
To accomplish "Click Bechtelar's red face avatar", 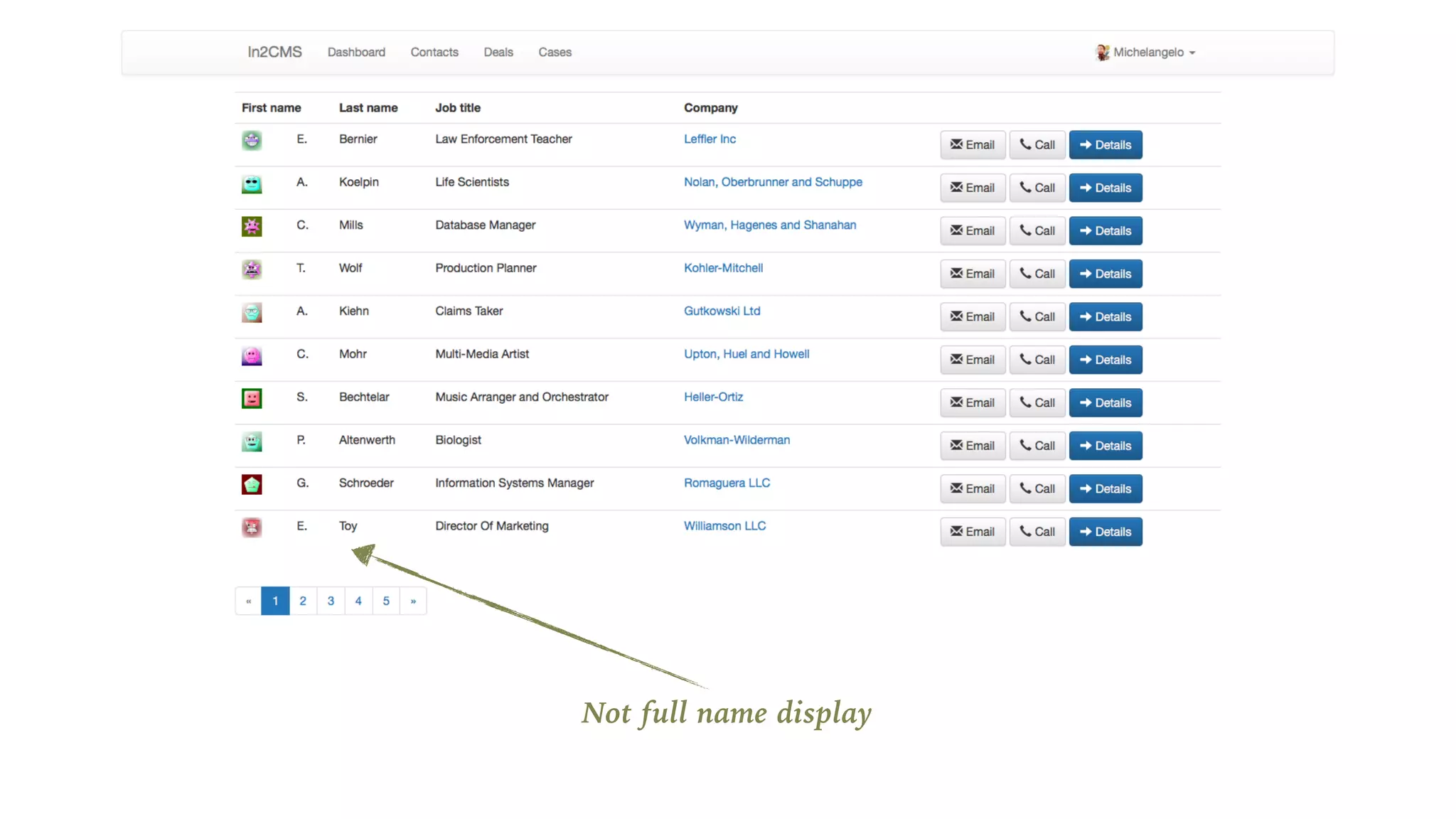I will pos(252,398).
